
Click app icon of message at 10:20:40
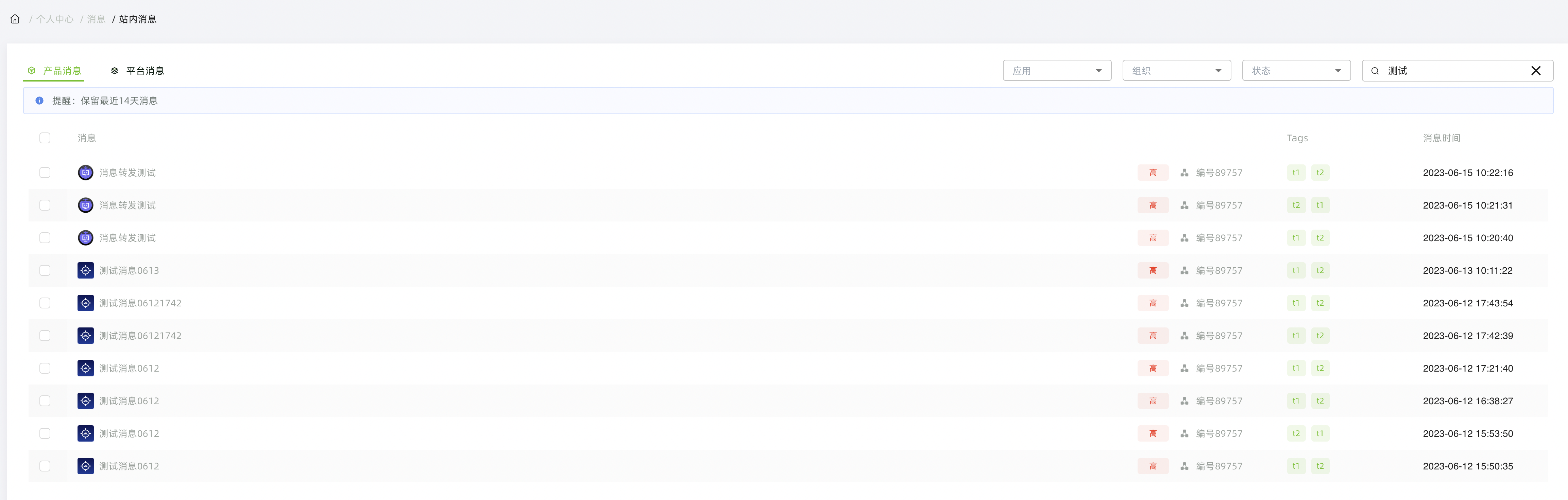(x=86, y=238)
